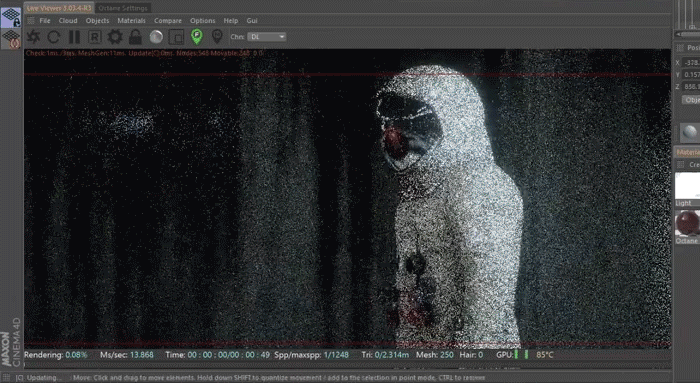700x383 pixels.
Task: Select the white Light material thumbnail
Action: 688,186
